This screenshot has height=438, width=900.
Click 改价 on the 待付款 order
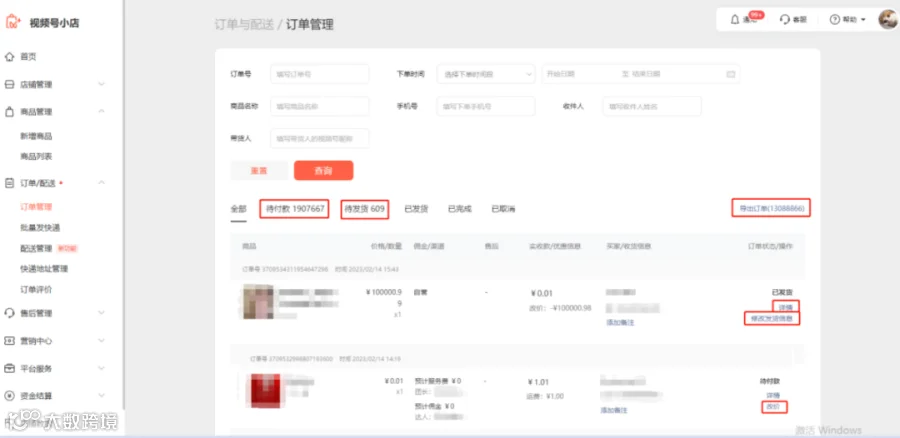click(774, 407)
